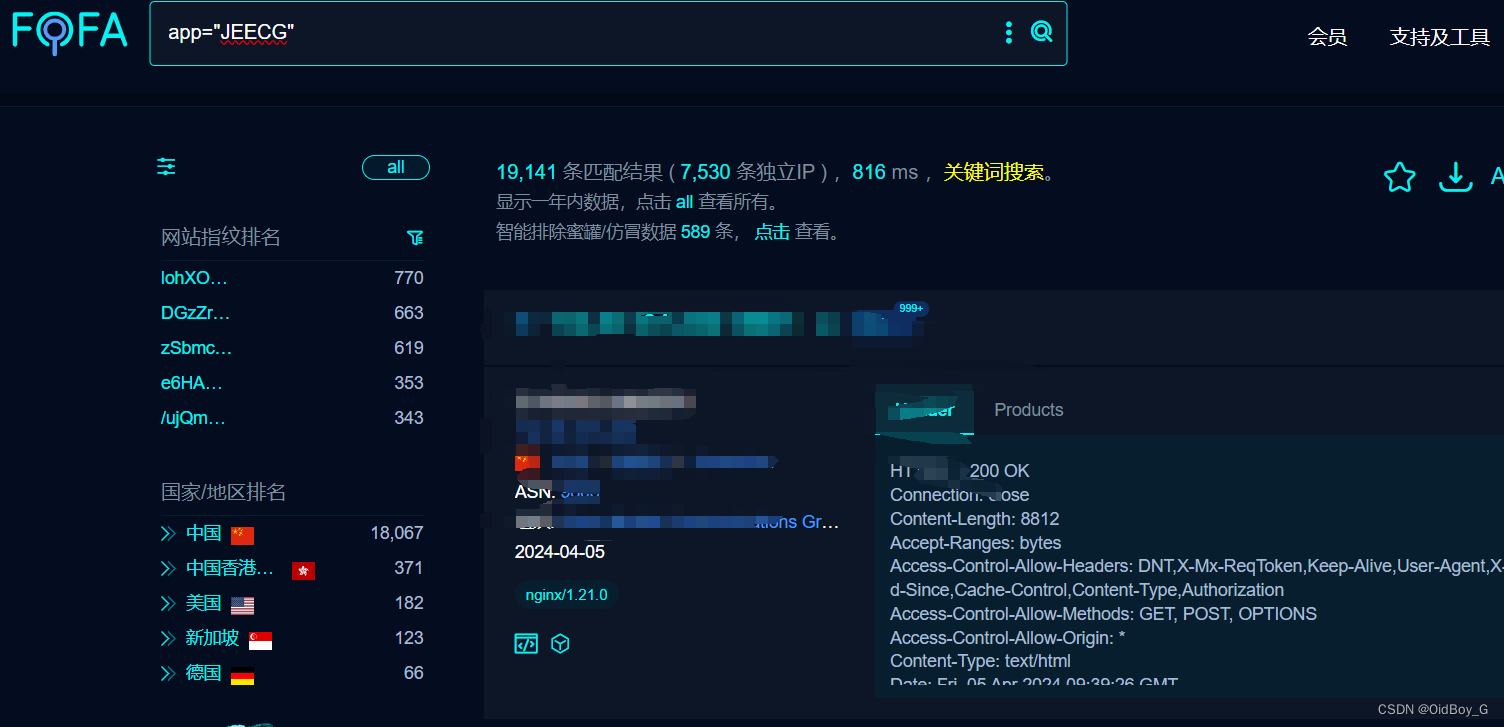Expand the 中国香港 region entry
This screenshot has width=1504, height=727.
168,569
